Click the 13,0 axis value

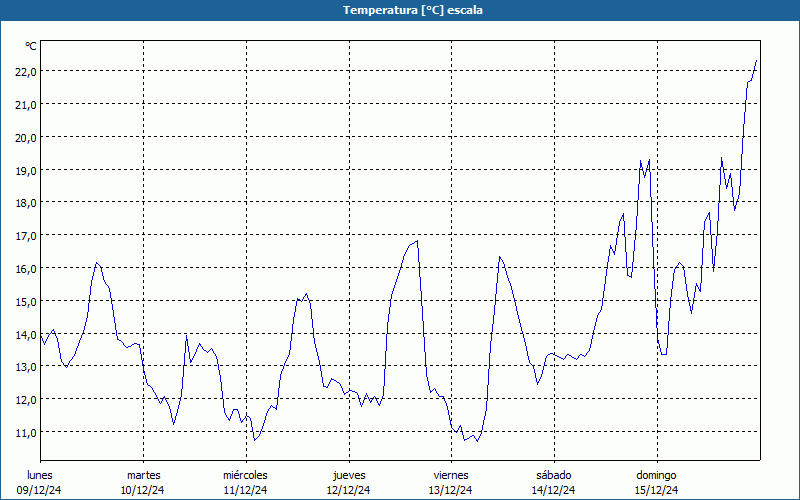click(x=26, y=367)
